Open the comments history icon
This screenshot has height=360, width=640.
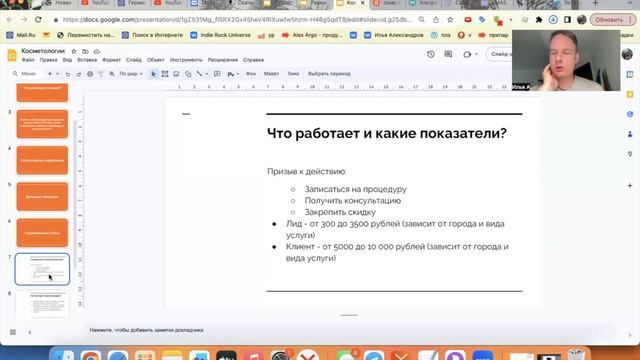pos(448,54)
